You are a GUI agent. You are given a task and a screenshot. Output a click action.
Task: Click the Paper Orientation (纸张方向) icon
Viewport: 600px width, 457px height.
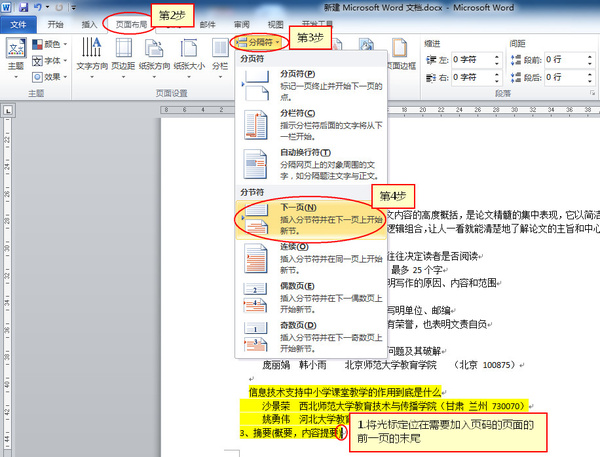pyautogui.click(x=153, y=55)
